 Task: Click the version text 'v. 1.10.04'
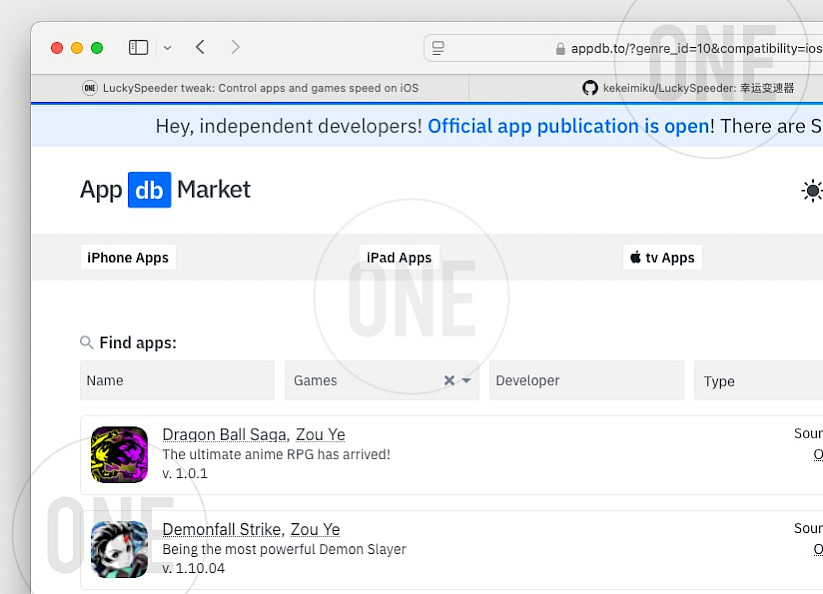pos(193,568)
